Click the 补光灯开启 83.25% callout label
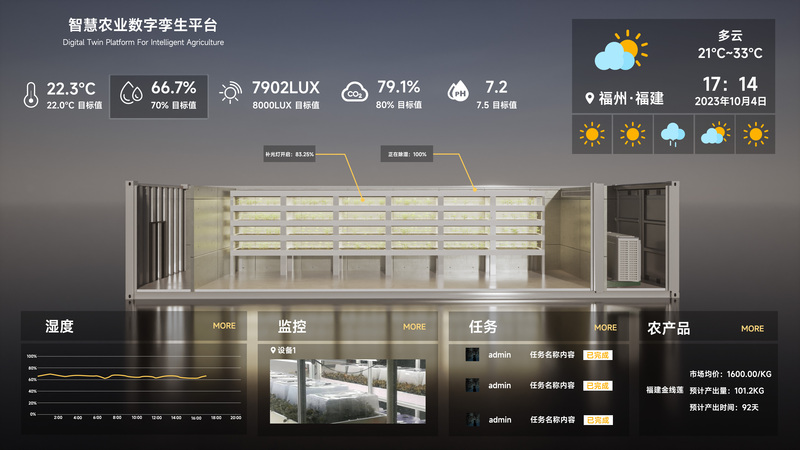800x450 pixels. (290, 154)
